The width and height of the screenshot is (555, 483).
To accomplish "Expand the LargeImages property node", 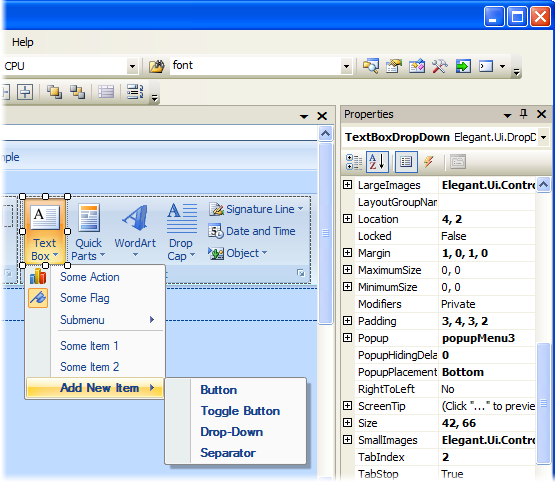I will click(x=348, y=185).
